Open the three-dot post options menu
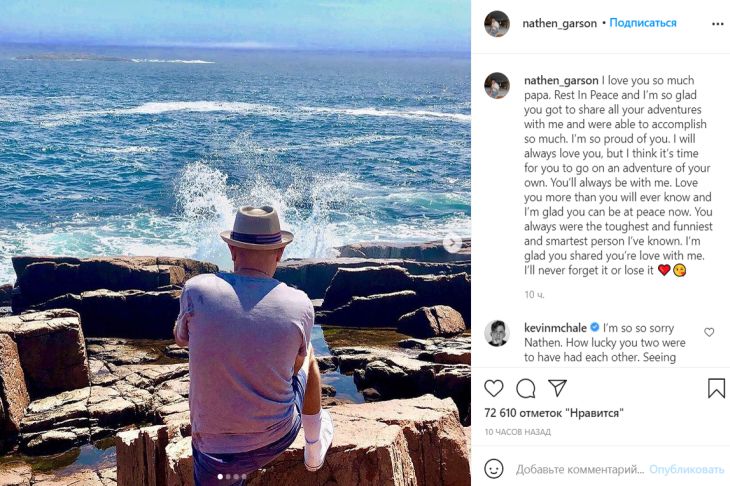This screenshot has width=730, height=486. click(x=717, y=23)
